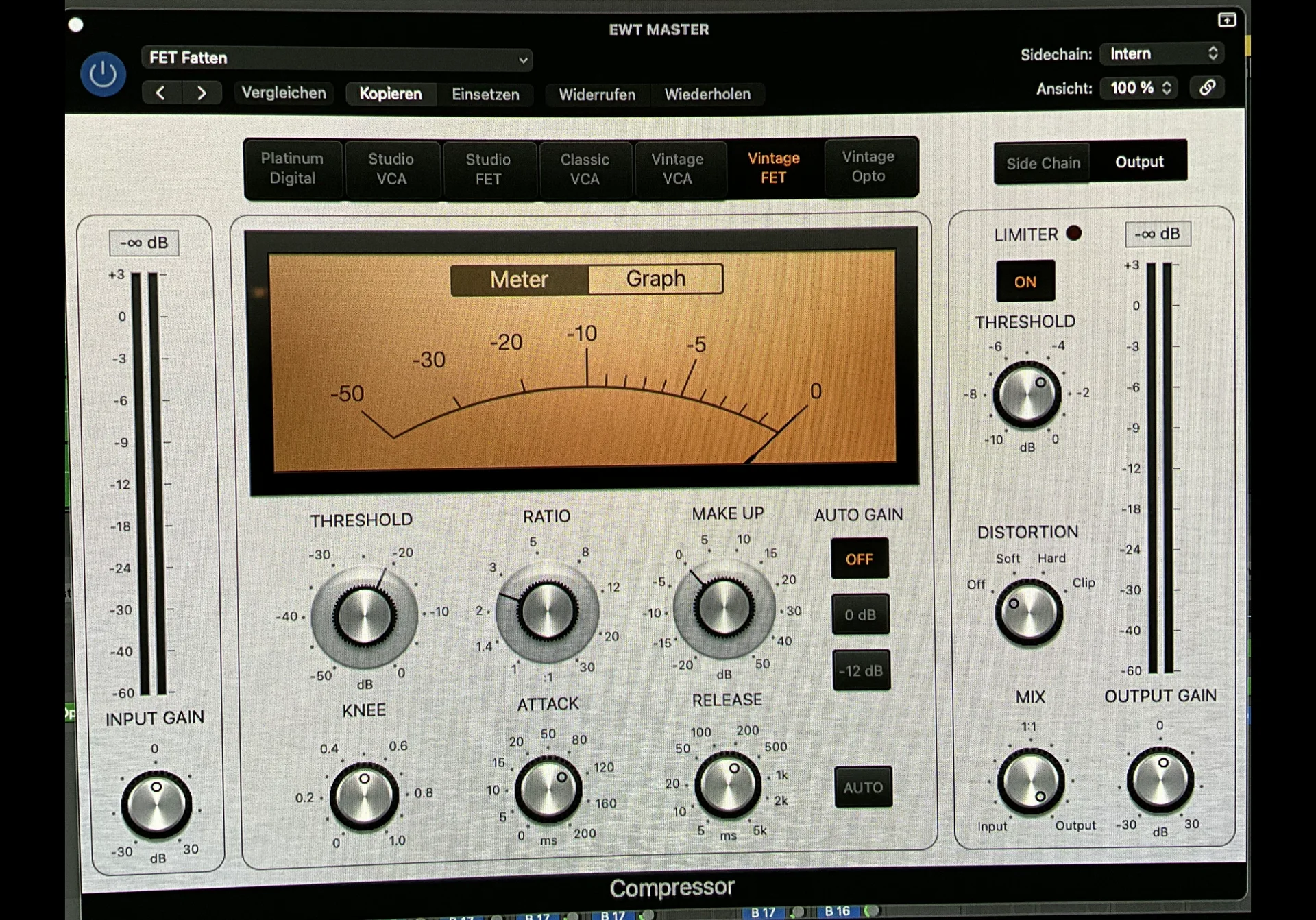Click the previous preset arrow

point(160,93)
